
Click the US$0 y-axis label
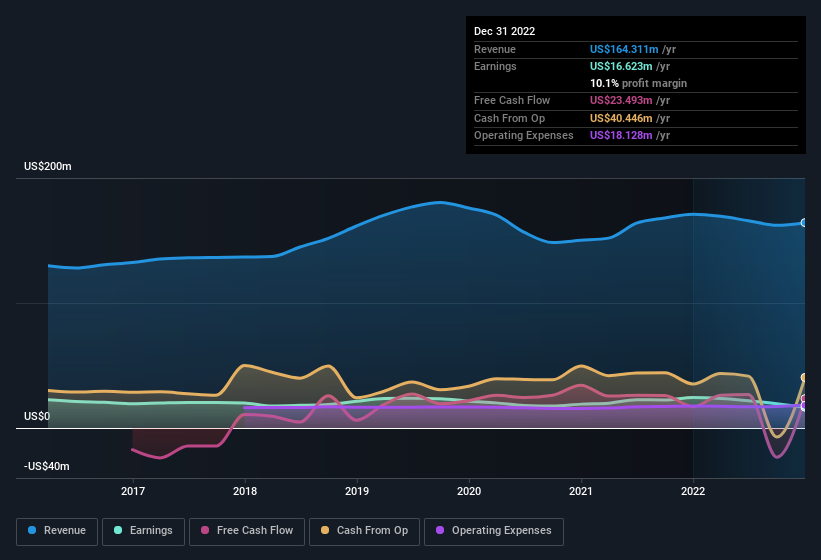point(37,416)
